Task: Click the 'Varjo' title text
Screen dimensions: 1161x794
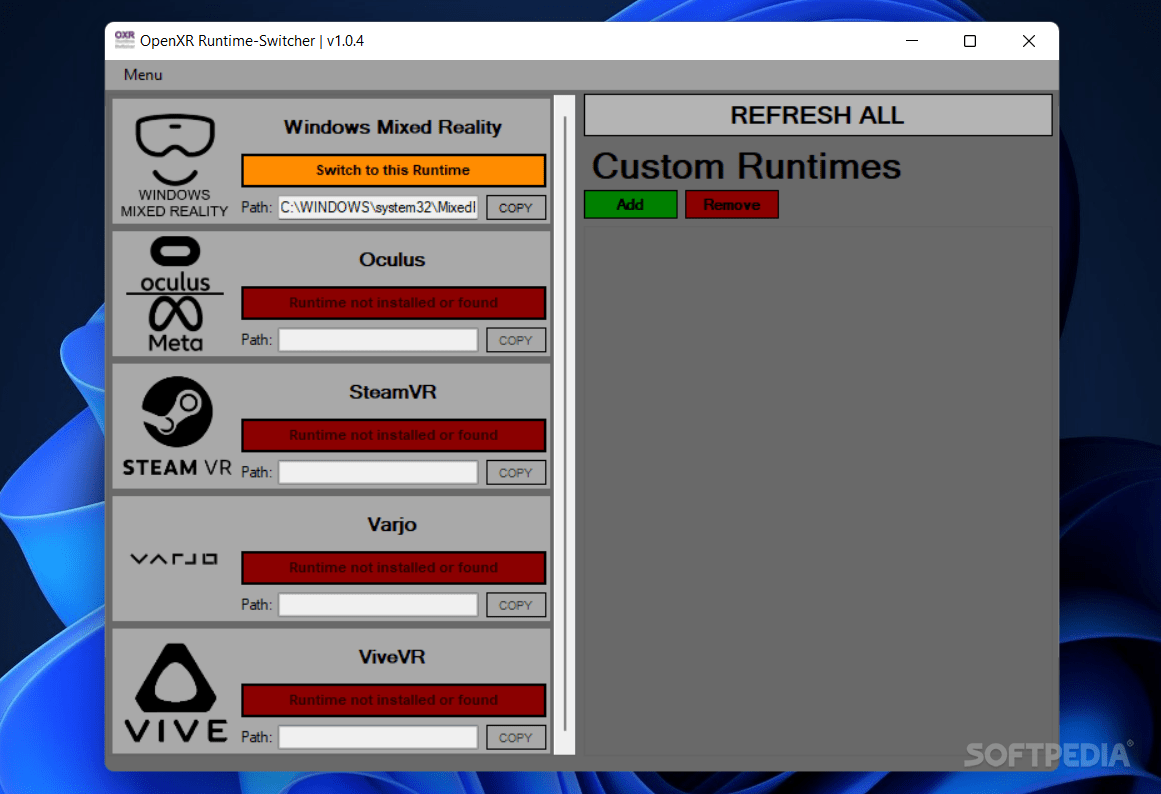Action: click(392, 525)
